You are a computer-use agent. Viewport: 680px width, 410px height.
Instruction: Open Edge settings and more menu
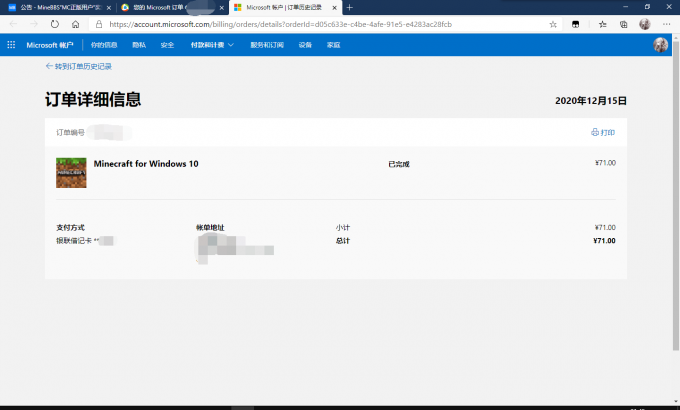pyautogui.click(x=667, y=24)
